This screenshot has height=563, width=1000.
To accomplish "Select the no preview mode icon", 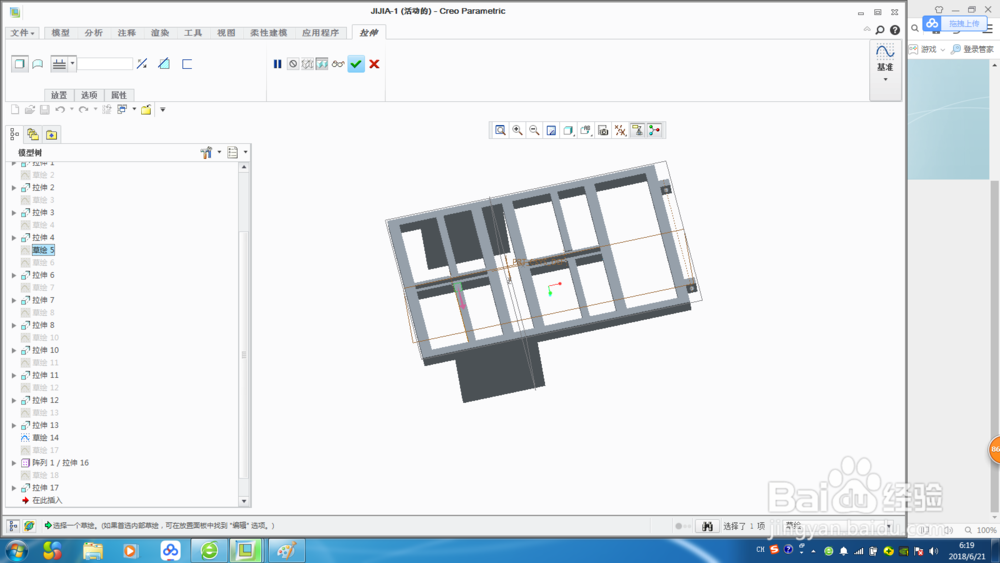I will (x=293, y=64).
